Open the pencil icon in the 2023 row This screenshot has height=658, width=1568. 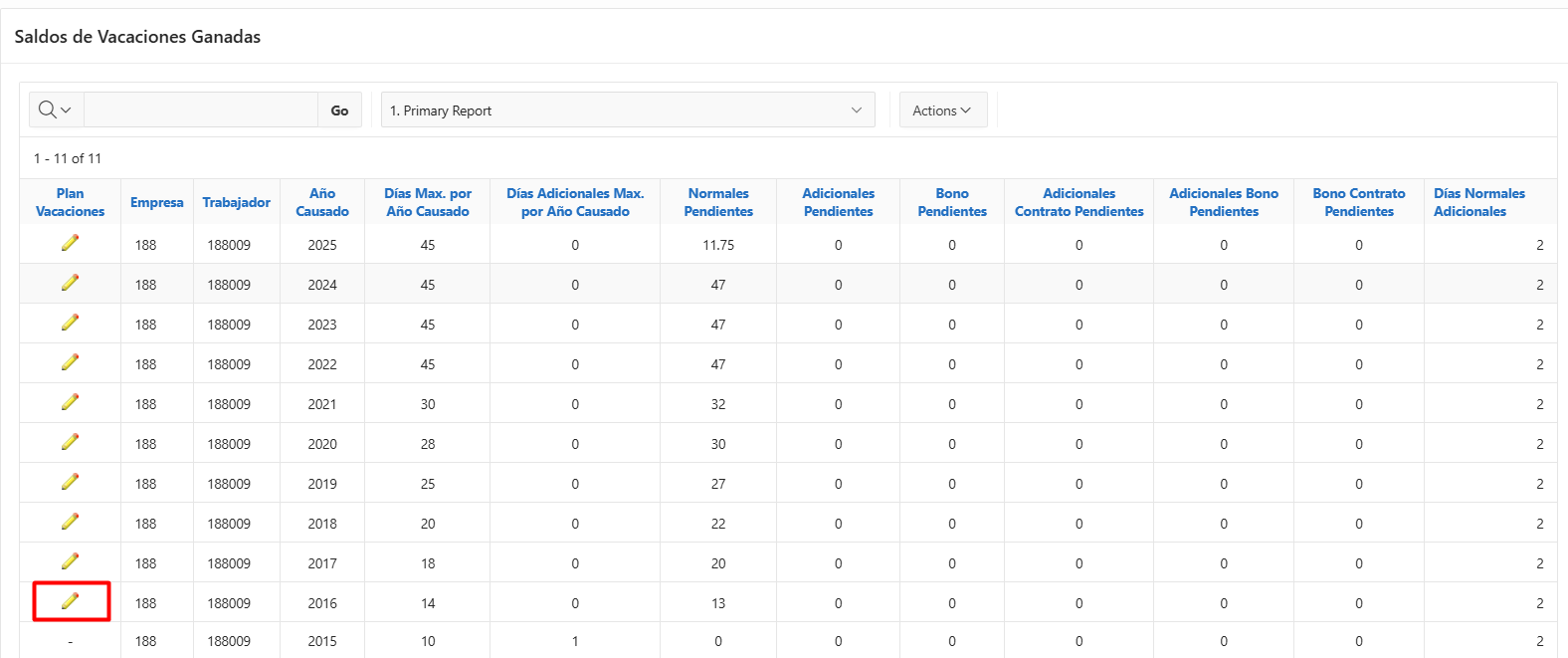pos(70,323)
